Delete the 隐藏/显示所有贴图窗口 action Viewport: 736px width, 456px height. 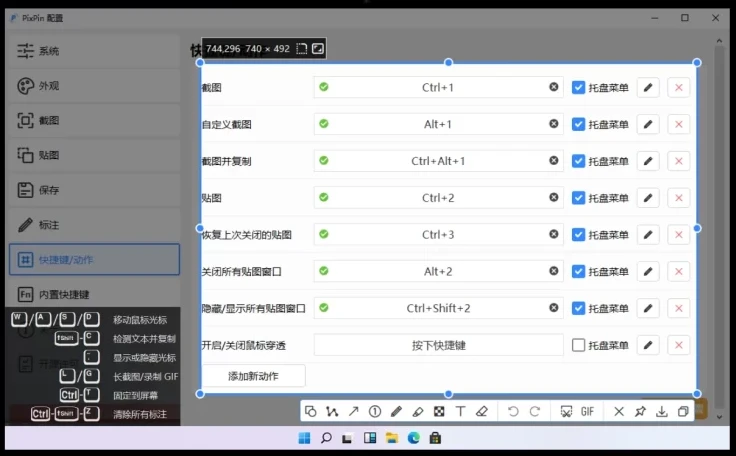679,308
